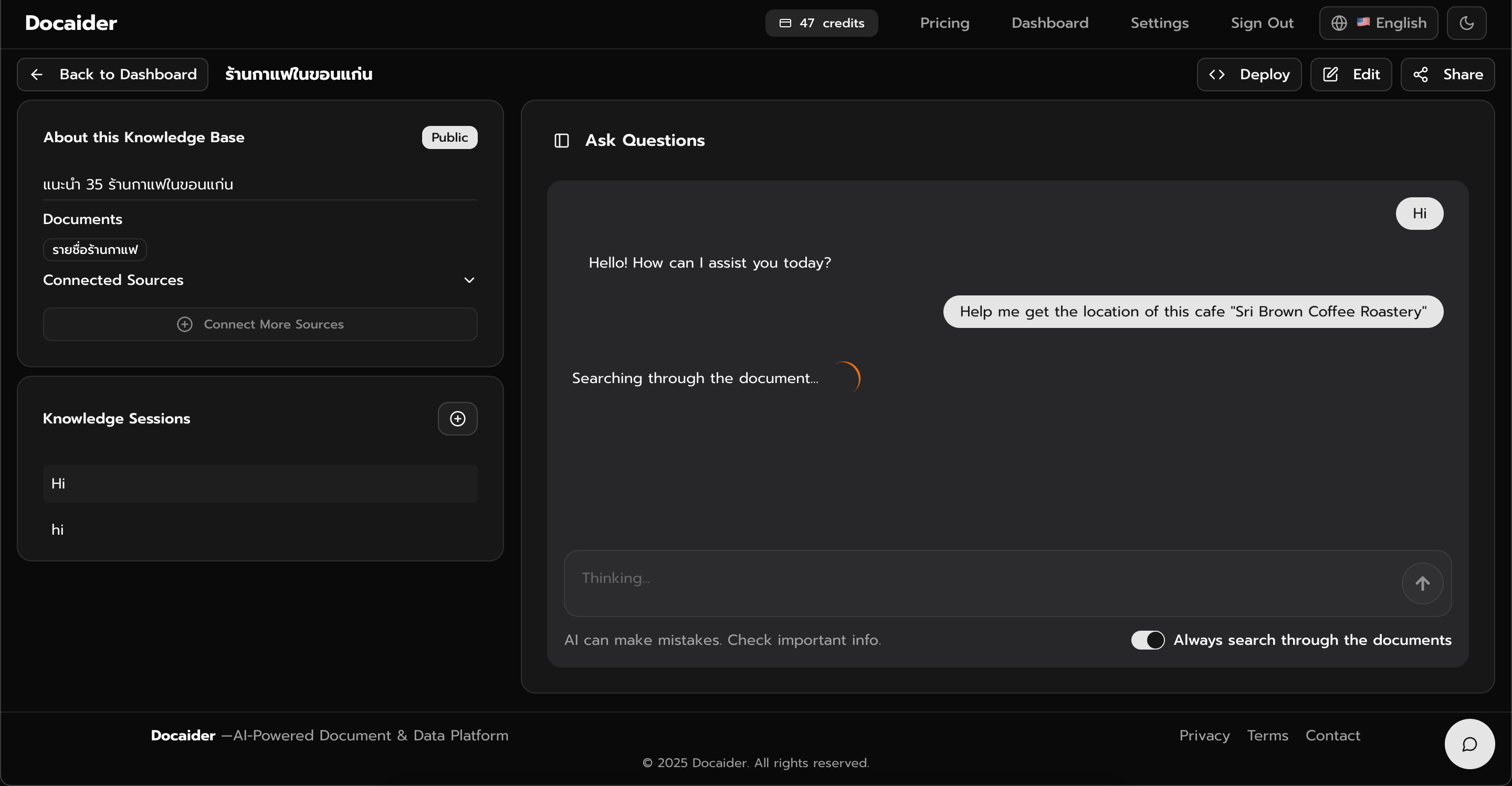Click Back to Dashboard button

pyautogui.click(x=113, y=75)
